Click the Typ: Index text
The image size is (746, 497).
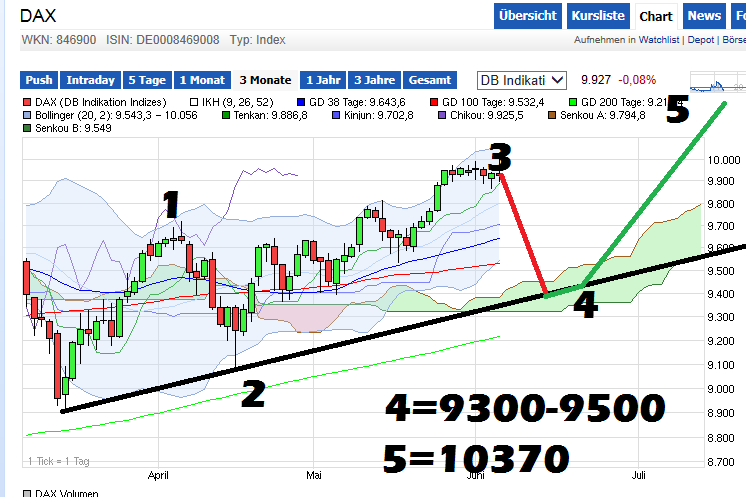[x=257, y=40]
